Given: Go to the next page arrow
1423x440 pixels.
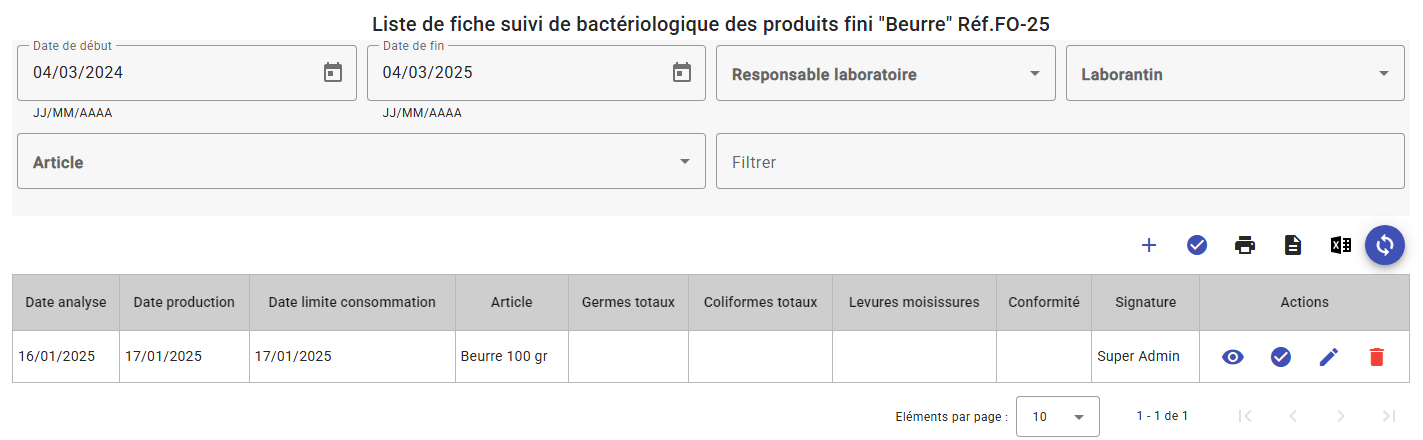Looking at the screenshot, I should [x=1341, y=416].
